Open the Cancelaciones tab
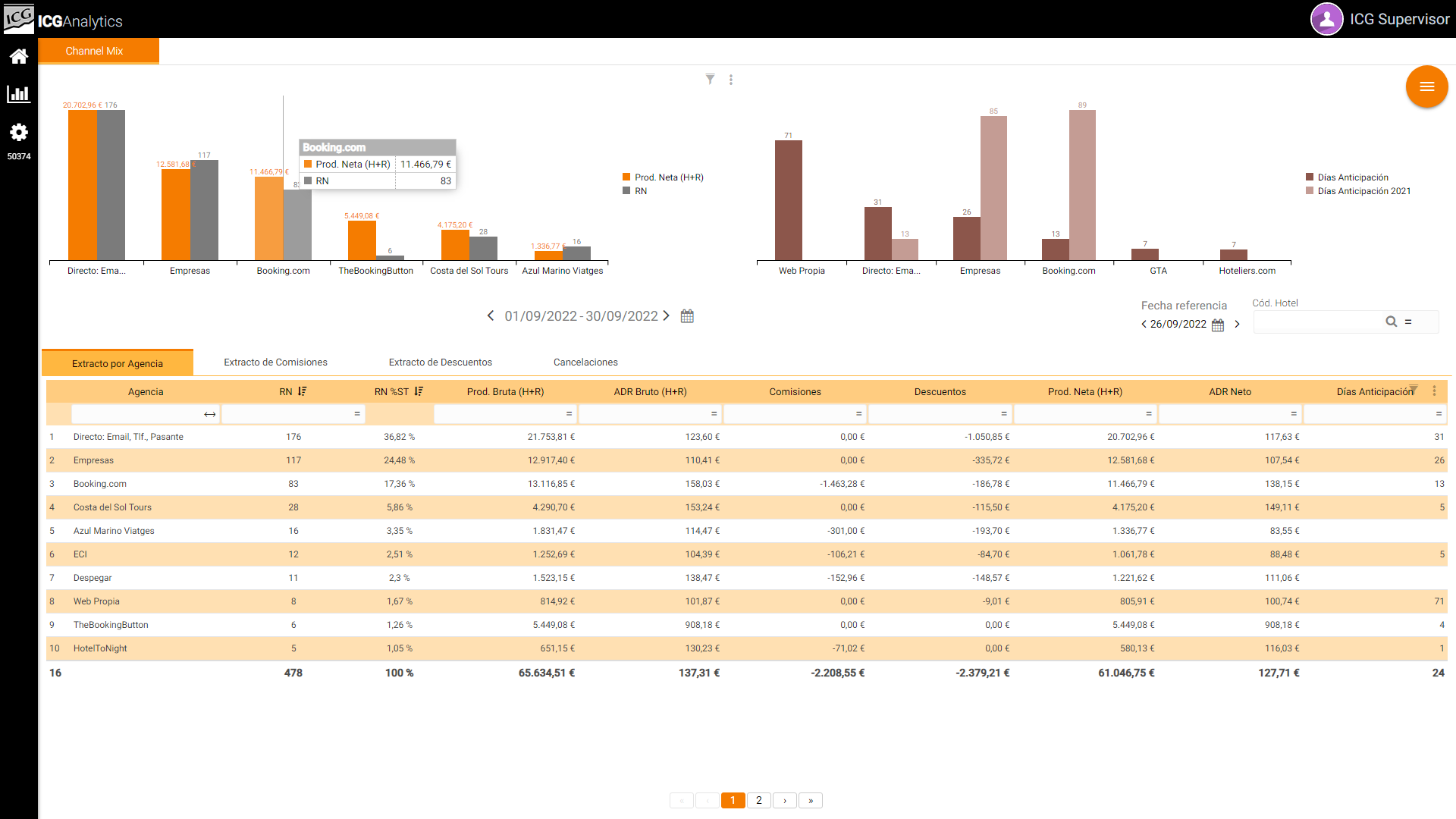The image size is (1456, 819). pyautogui.click(x=585, y=362)
